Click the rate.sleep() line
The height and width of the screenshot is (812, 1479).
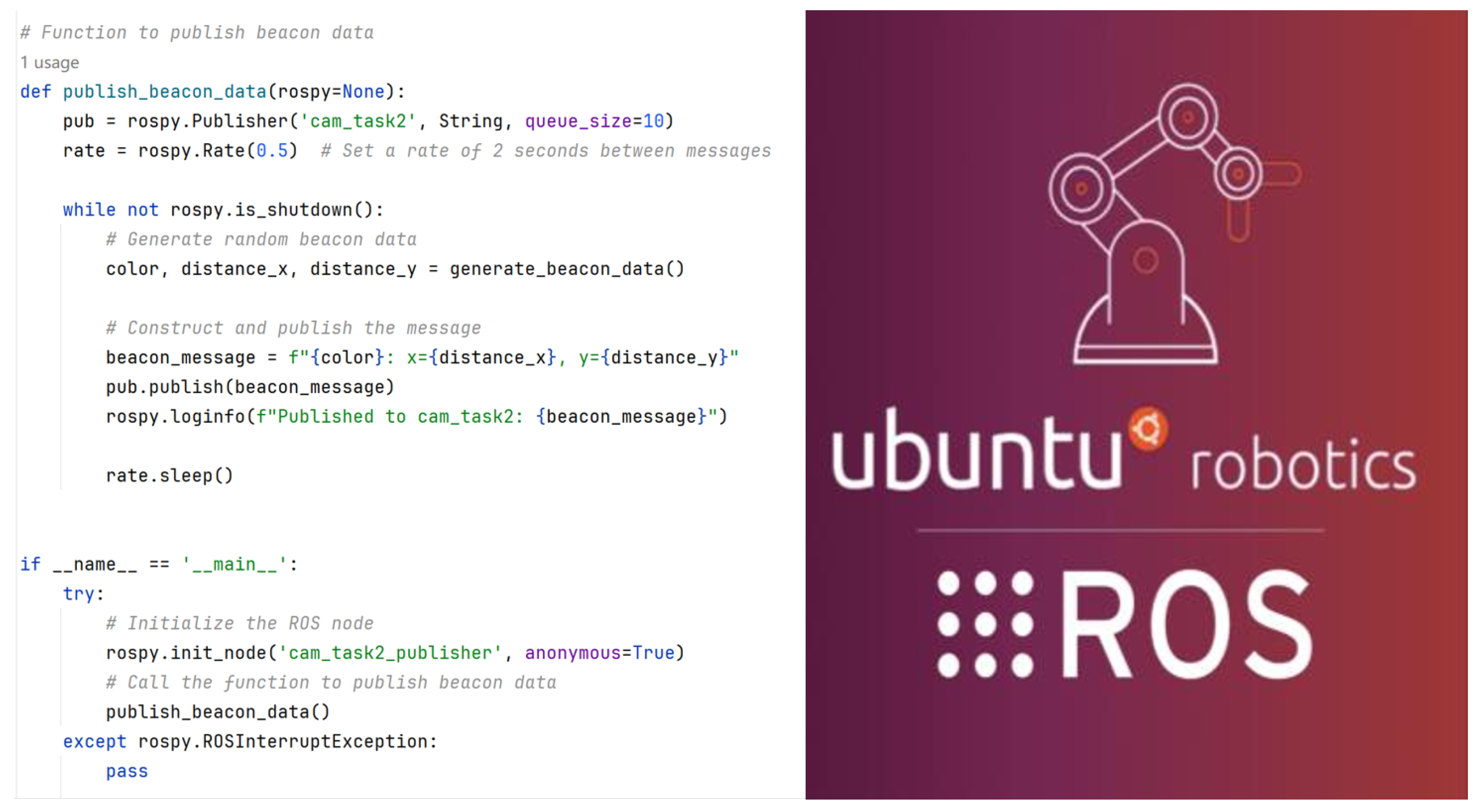click(x=170, y=476)
